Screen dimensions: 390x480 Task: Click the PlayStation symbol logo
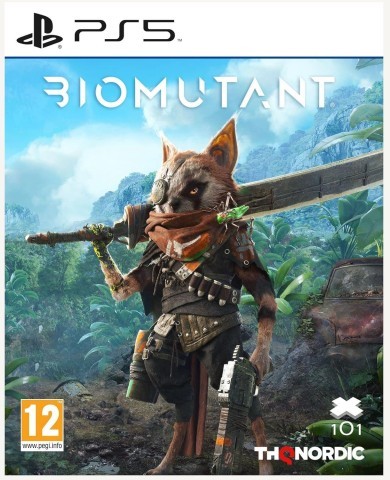coord(39,31)
